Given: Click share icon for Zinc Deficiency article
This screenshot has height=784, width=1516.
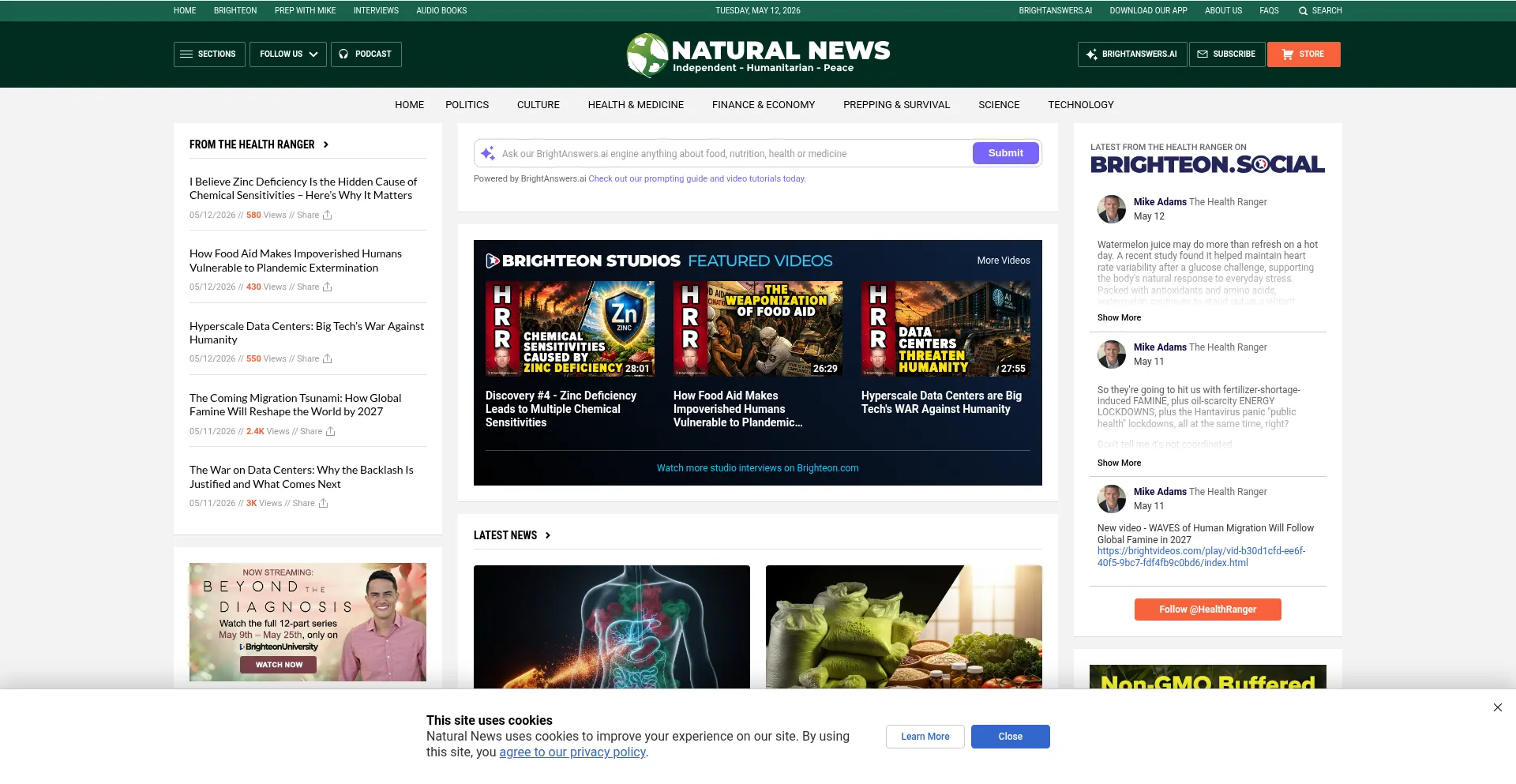Looking at the screenshot, I should [x=328, y=215].
